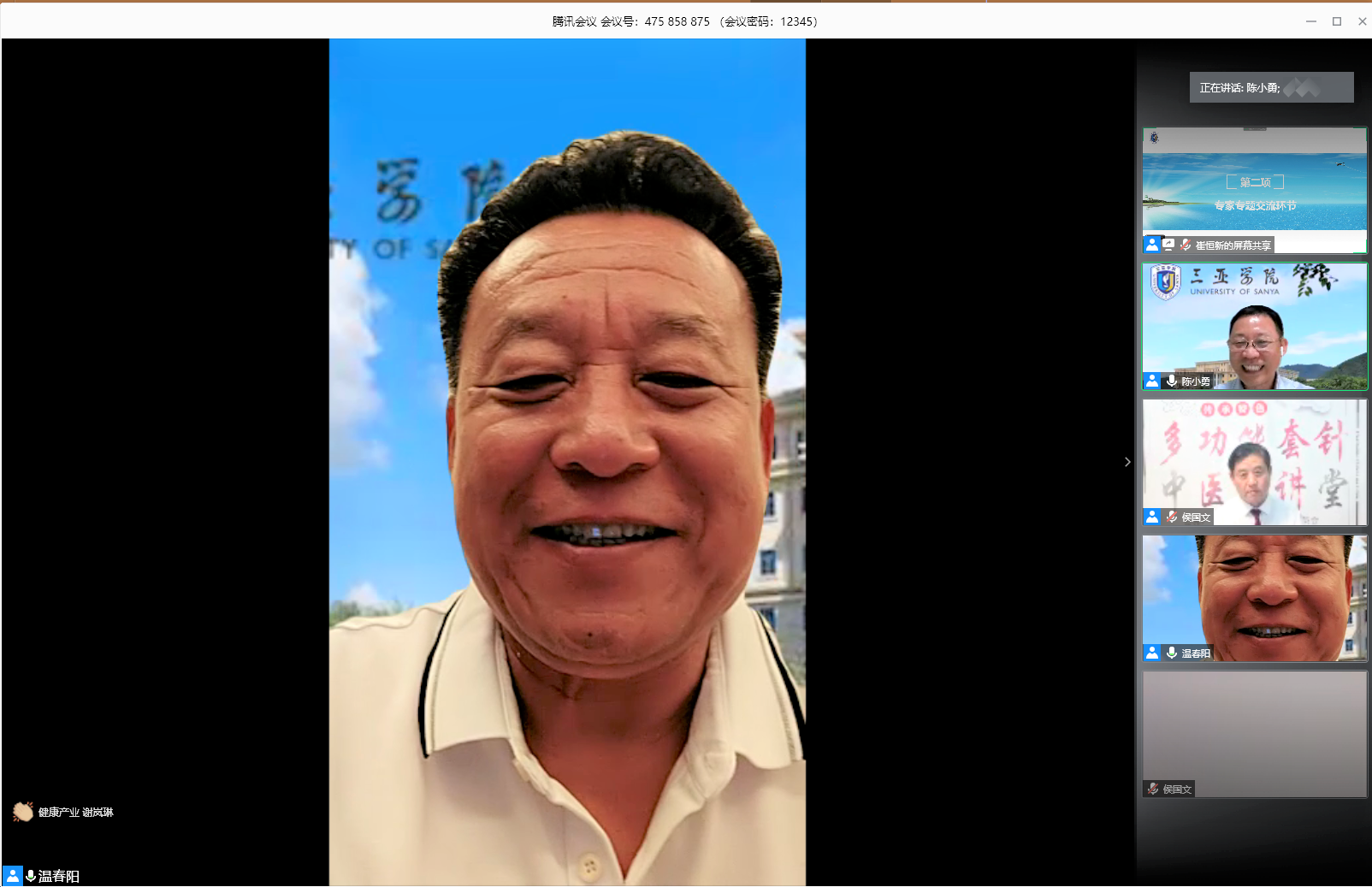Click the profile icon on 陈小勇's tile
This screenshot has width=1372, height=887.
coord(1152,381)
